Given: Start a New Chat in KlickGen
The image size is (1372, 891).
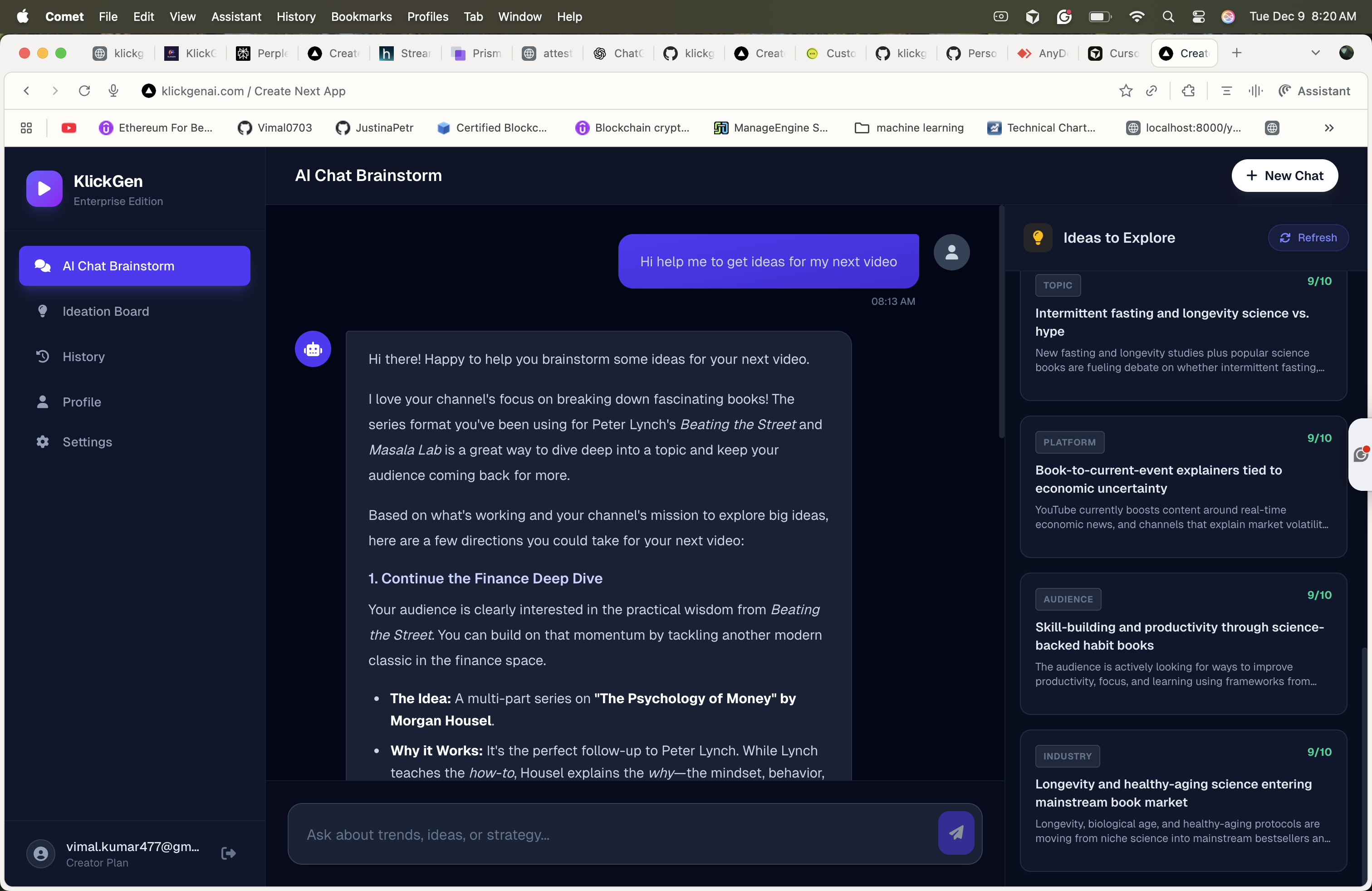Looking at the screenshot, I should click(x=1285, y=176).
